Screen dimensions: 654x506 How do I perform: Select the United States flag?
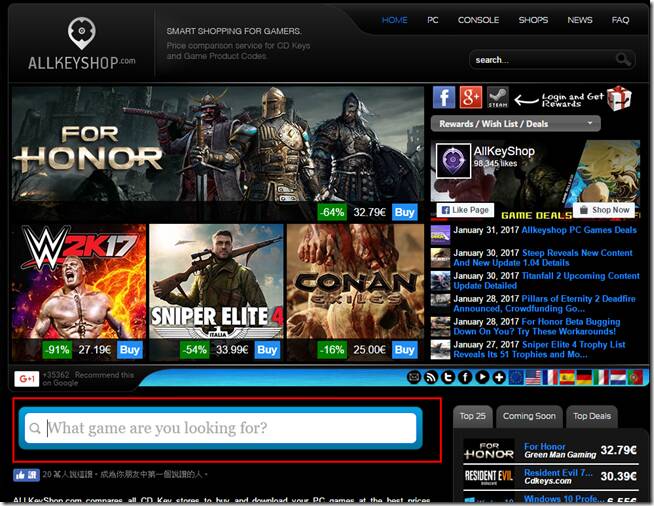point(533,378)
